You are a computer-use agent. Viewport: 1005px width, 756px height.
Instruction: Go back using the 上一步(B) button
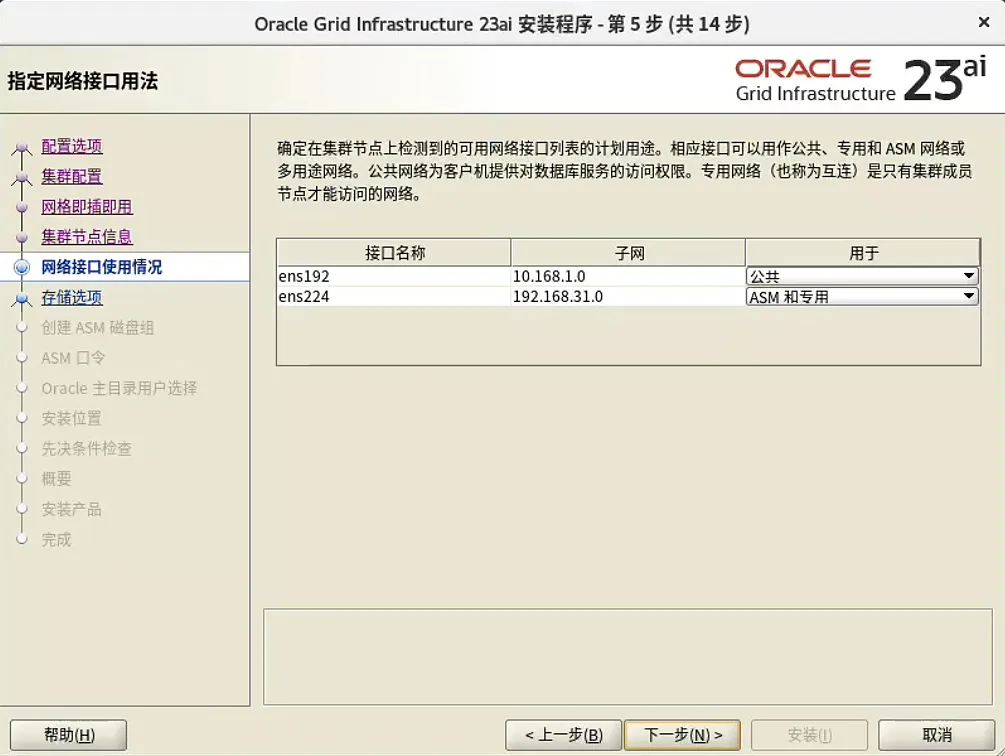point(565,733)
